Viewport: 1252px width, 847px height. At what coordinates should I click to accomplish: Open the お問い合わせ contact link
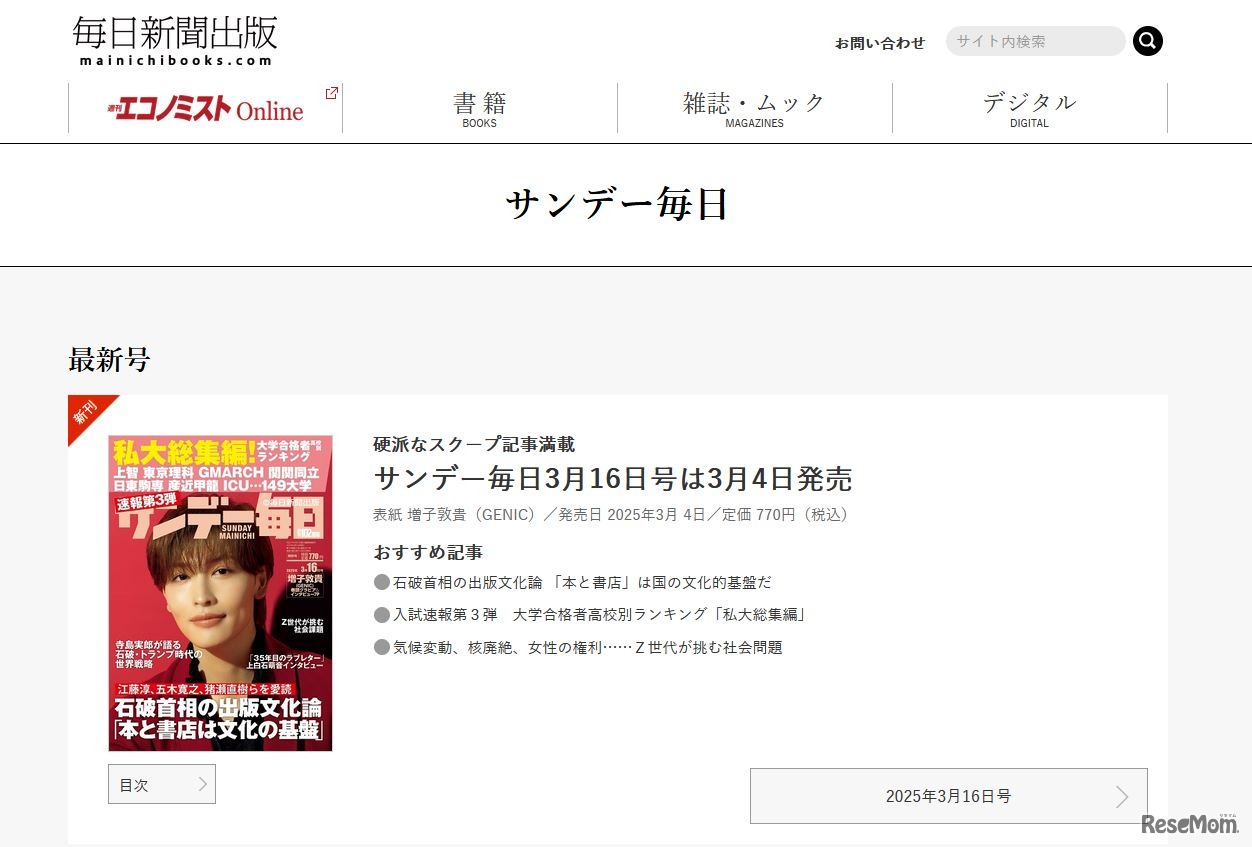point(880,43)
